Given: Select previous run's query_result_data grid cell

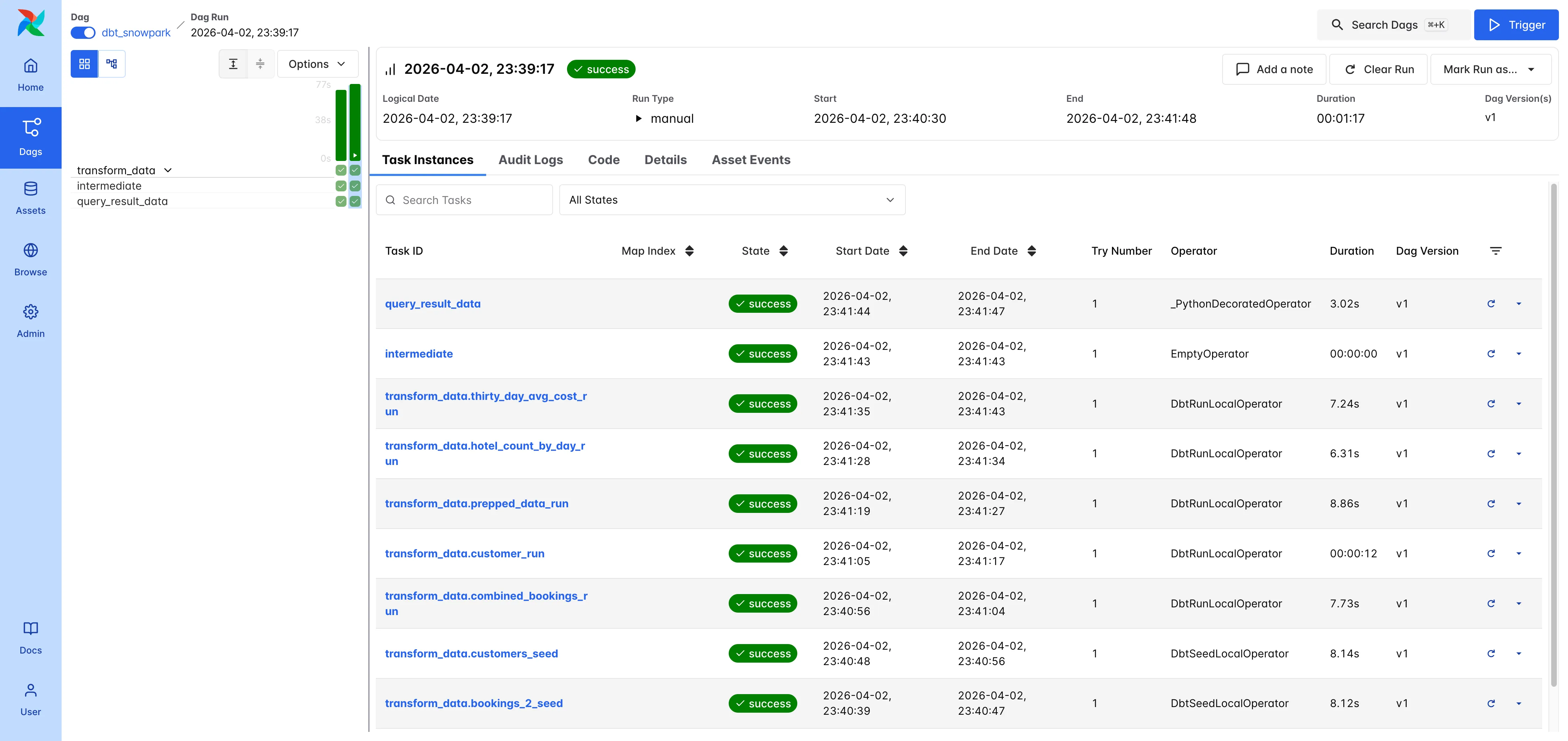Looking at the screenshot, I should click(x=341, y=202).
